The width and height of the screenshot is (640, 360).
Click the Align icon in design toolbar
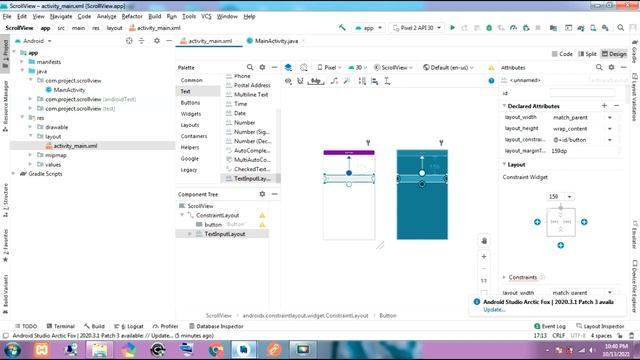pos(374,81)
